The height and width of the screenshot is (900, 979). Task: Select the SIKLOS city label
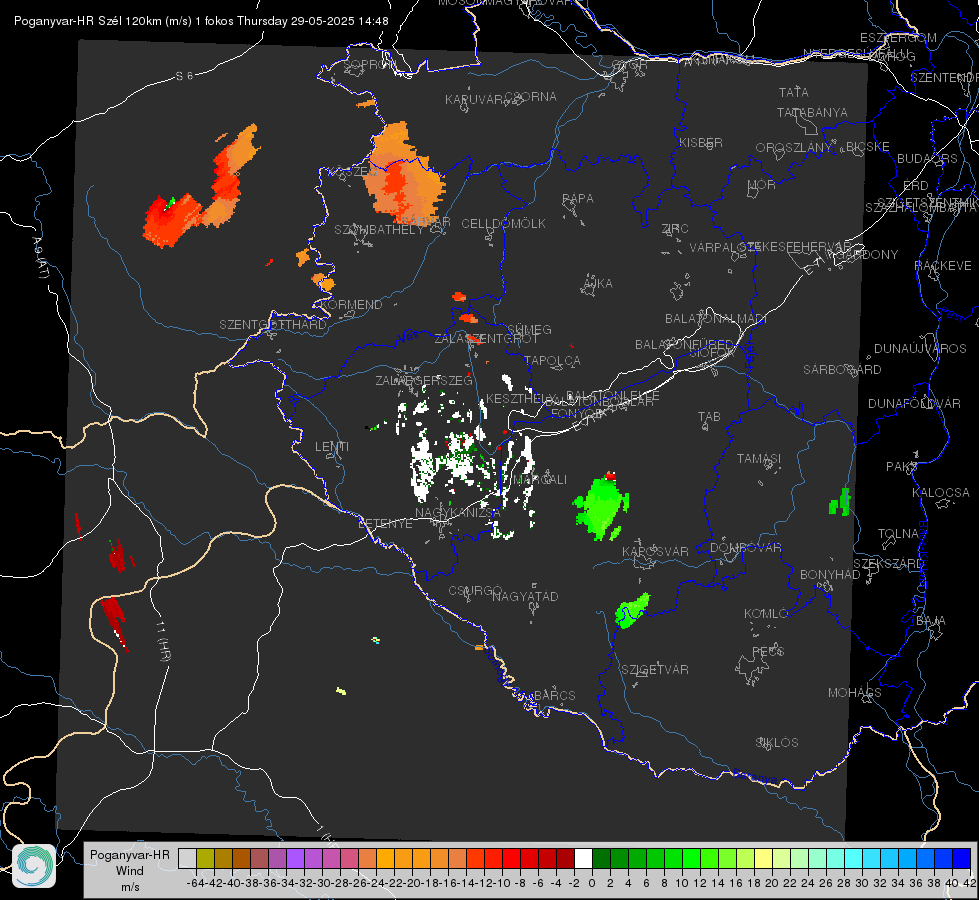point(777,743)
